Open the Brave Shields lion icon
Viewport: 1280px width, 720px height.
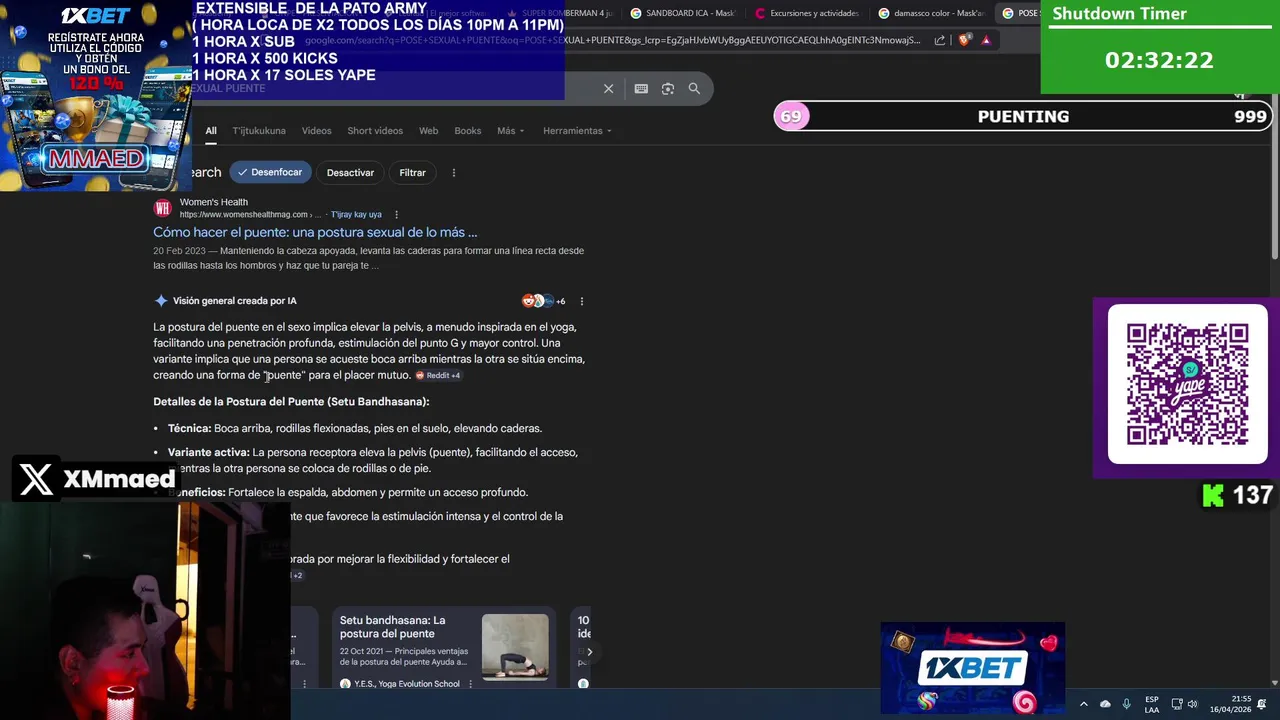pyautogui.click(x=964, y=40)
